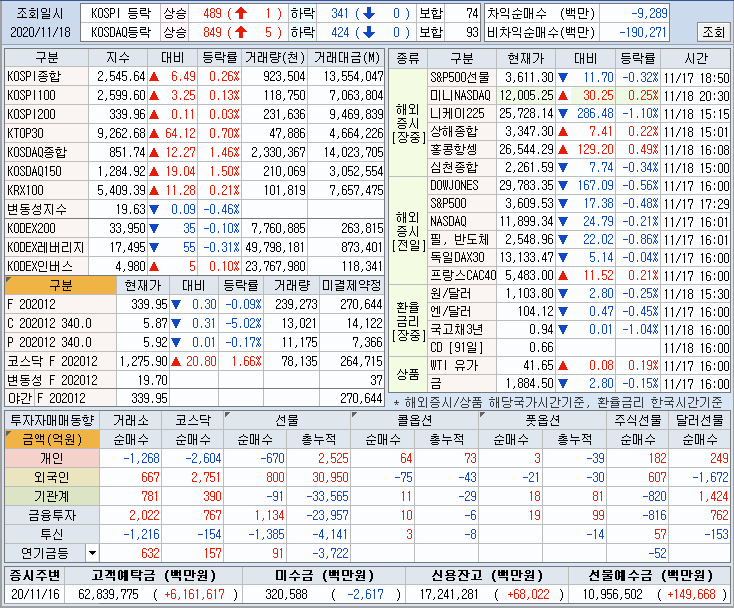Click blue down arrow in KOSPI 등락 하락

pos(369,14)
